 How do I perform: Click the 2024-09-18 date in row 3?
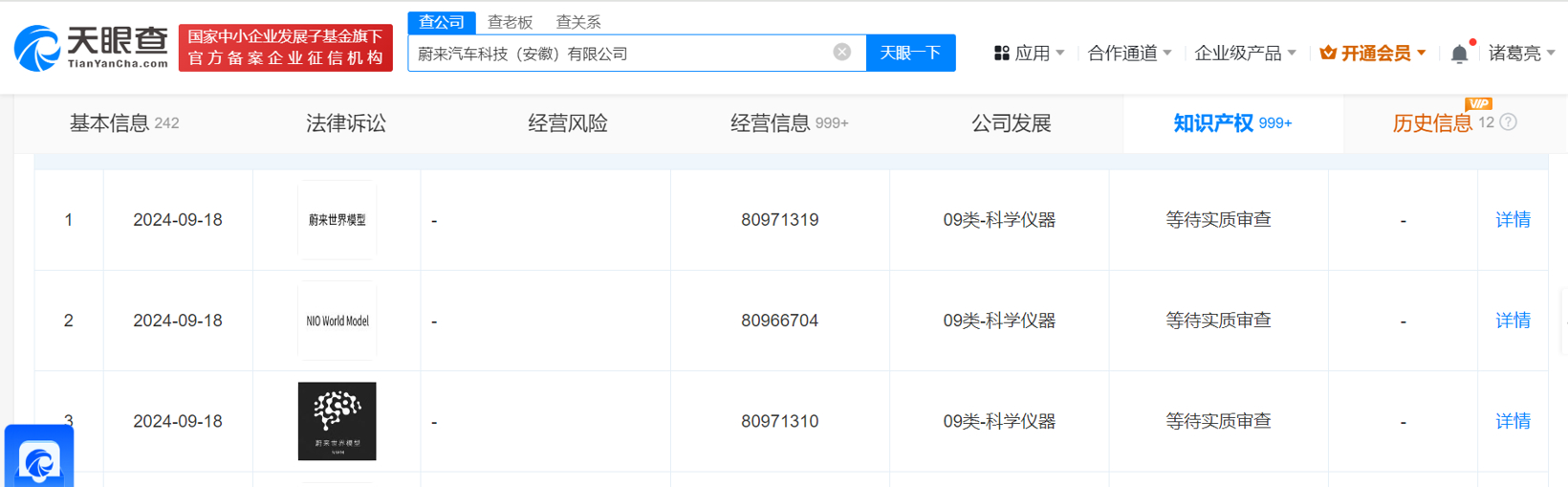[178, 421]
